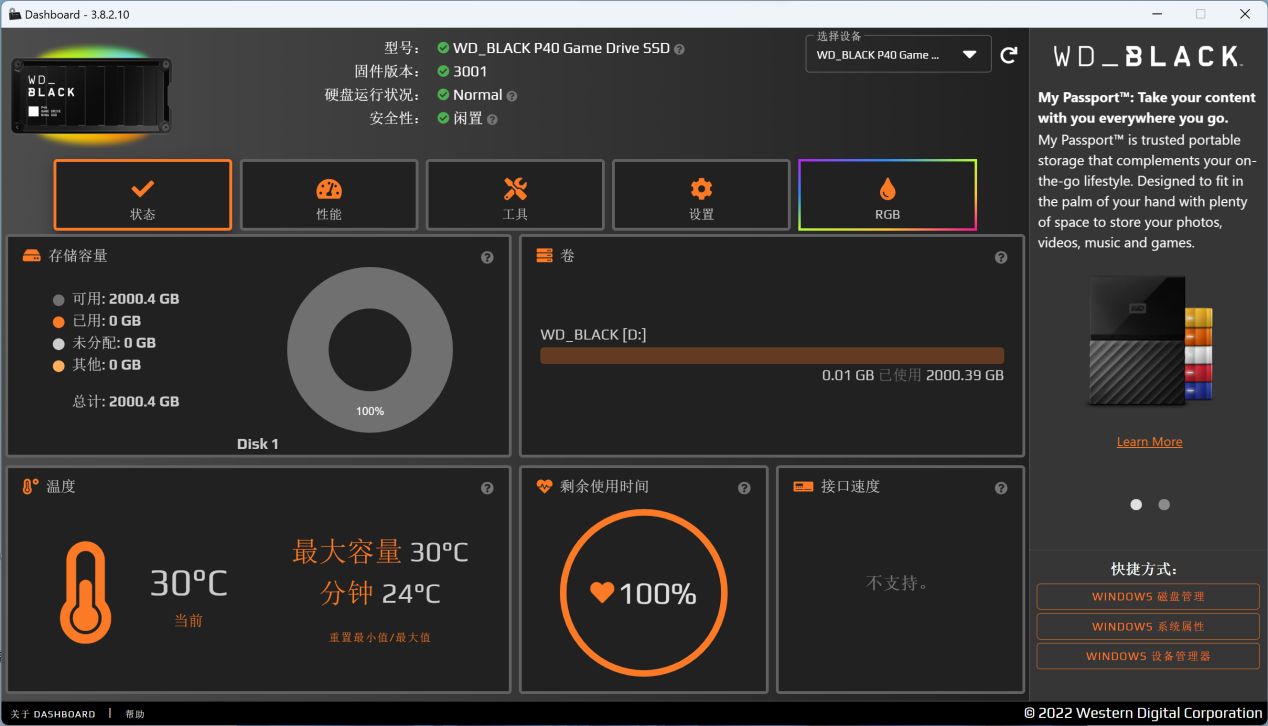1268x726 pixels.
Task: Open WINDOWS 磁盘管理 shortcut
Action: tap(1148, 597)
